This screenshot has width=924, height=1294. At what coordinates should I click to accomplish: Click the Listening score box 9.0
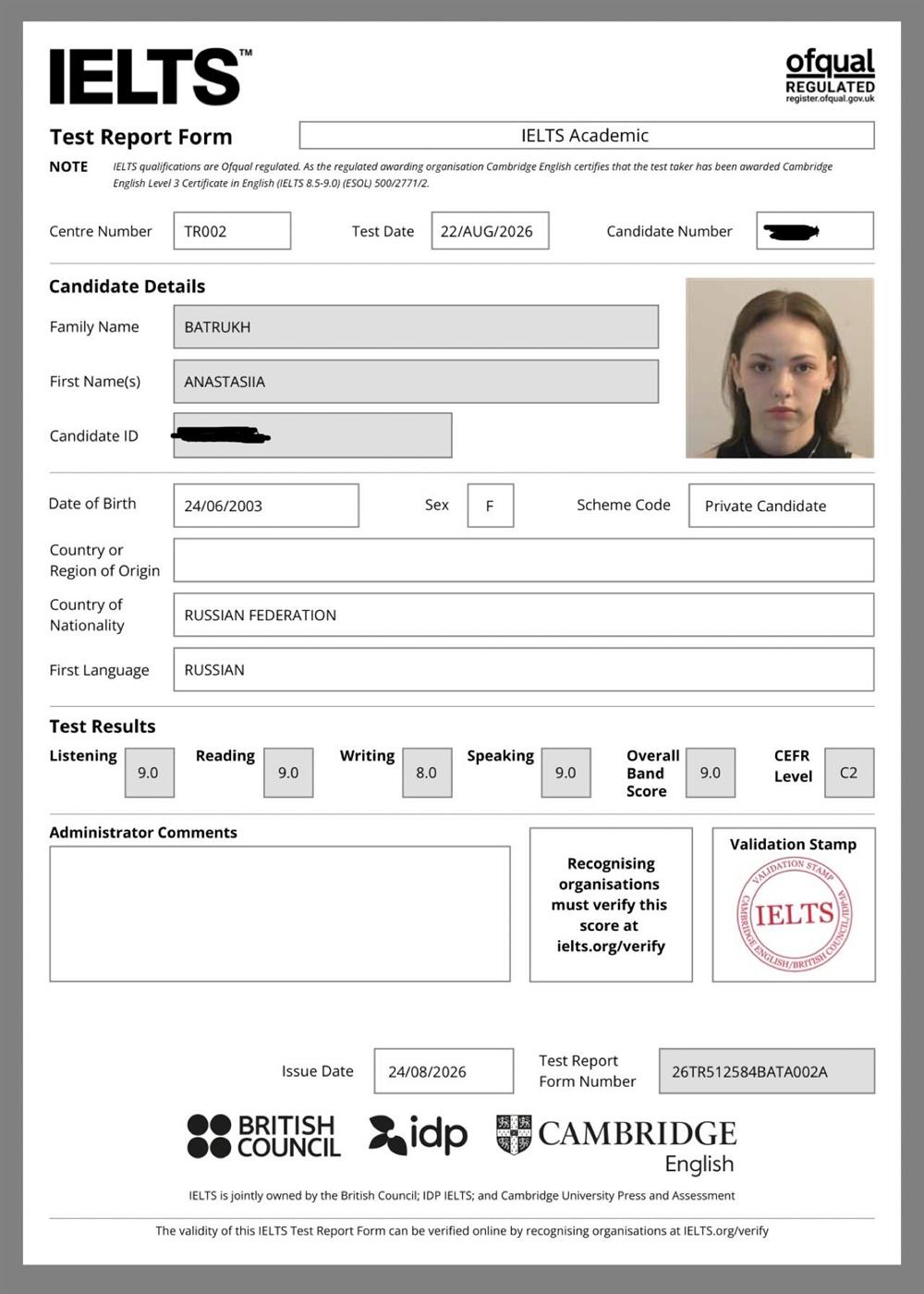pyautogui.click(x=149, y=773)
